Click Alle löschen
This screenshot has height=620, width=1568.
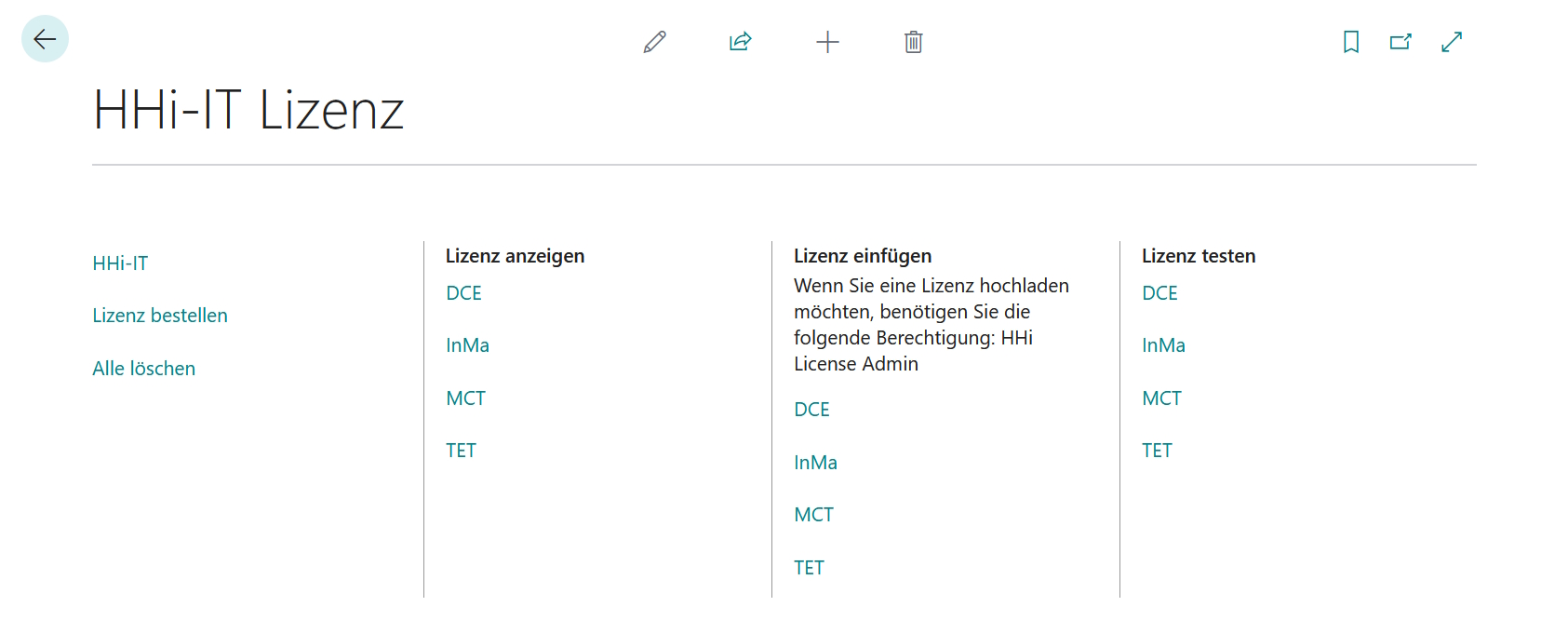tap(143, 368)
